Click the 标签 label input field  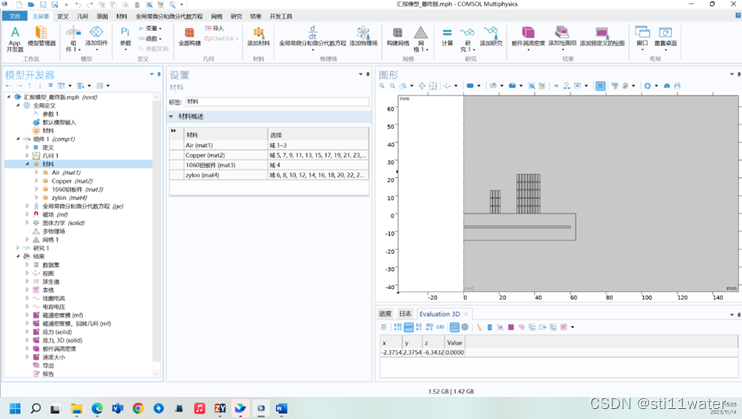277,101
